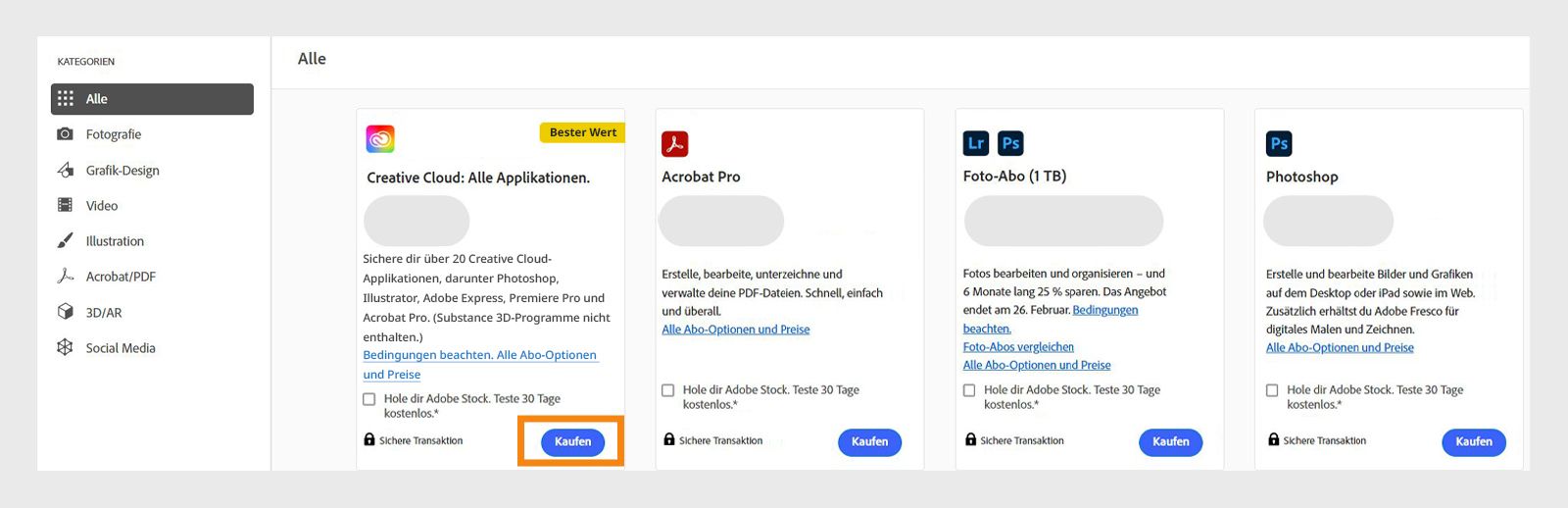Image resolution: width=1568 pixels, height=508 pixels.
Task: Enable Adobe Stock checkbox in Creative Cloud card
Action: pos(369,399)
